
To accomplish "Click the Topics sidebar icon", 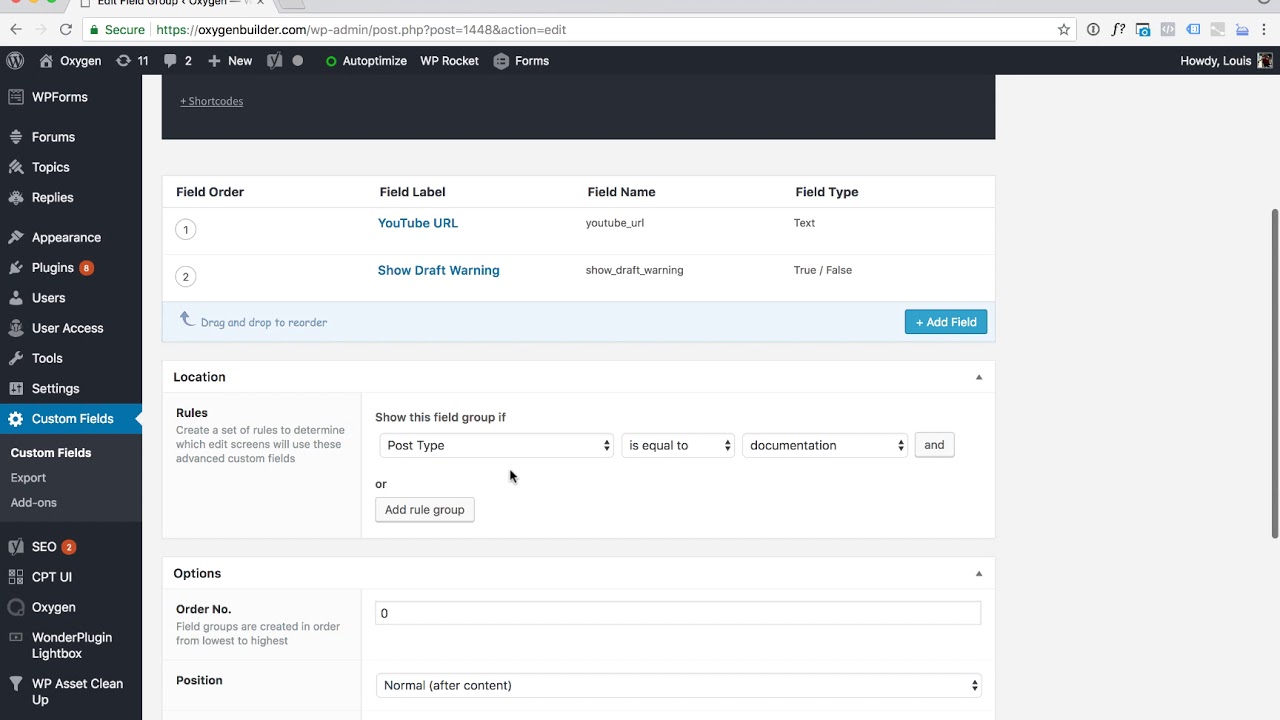I will click(15, 167).
